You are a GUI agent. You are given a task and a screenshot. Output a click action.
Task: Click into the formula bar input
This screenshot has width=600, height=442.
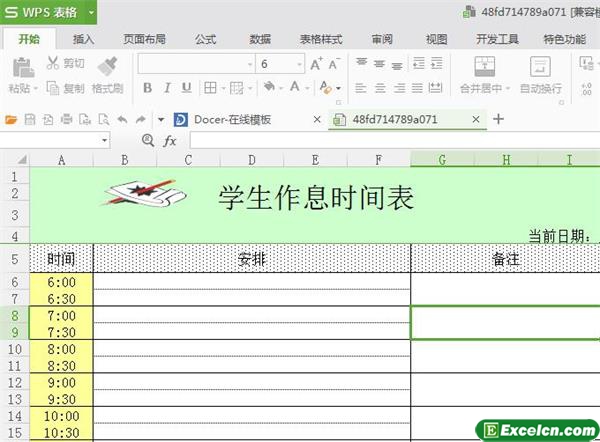click(395, 141)
